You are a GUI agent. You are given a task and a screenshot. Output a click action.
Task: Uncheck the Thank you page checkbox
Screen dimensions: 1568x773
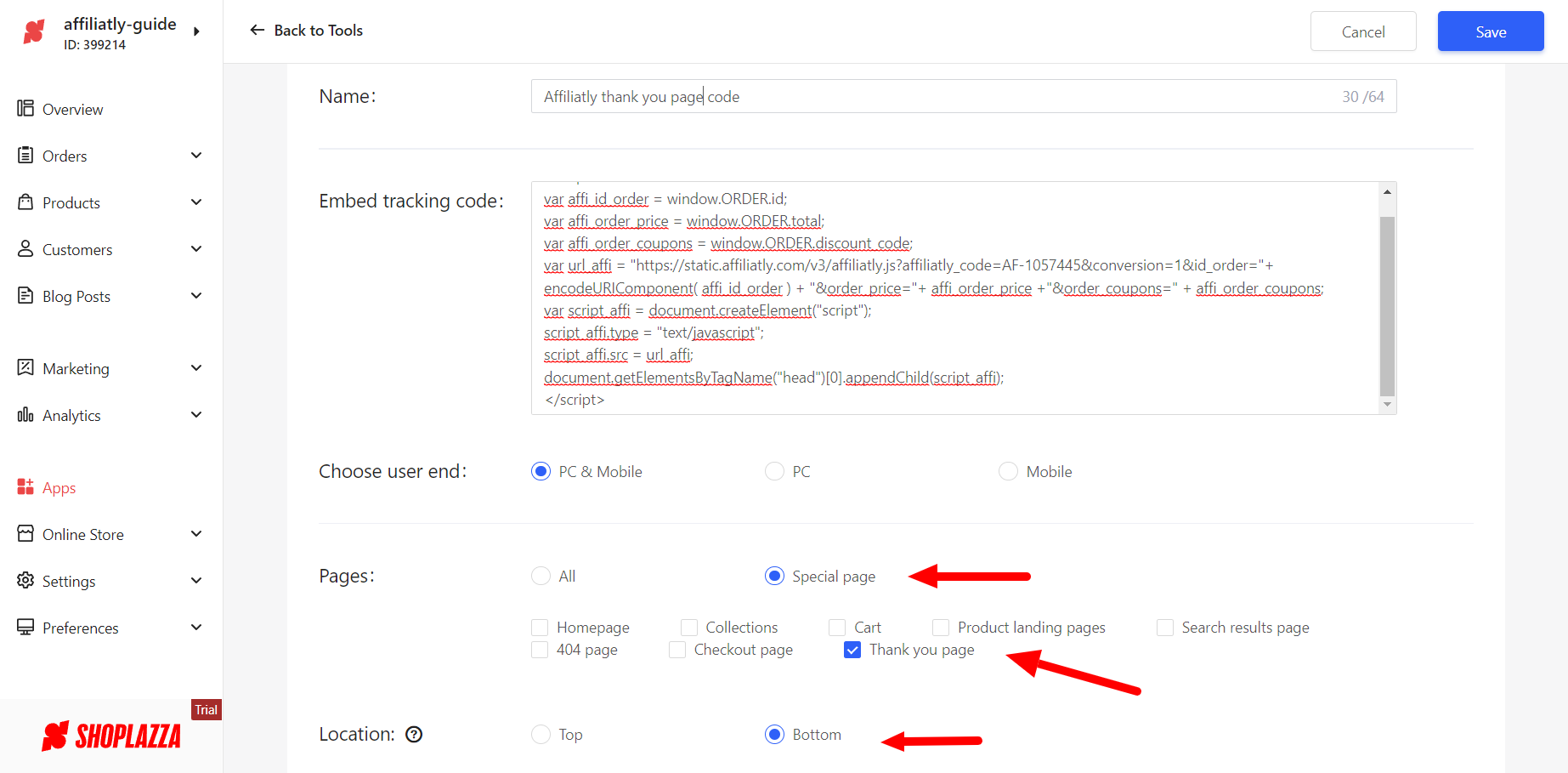coord(852,650)
